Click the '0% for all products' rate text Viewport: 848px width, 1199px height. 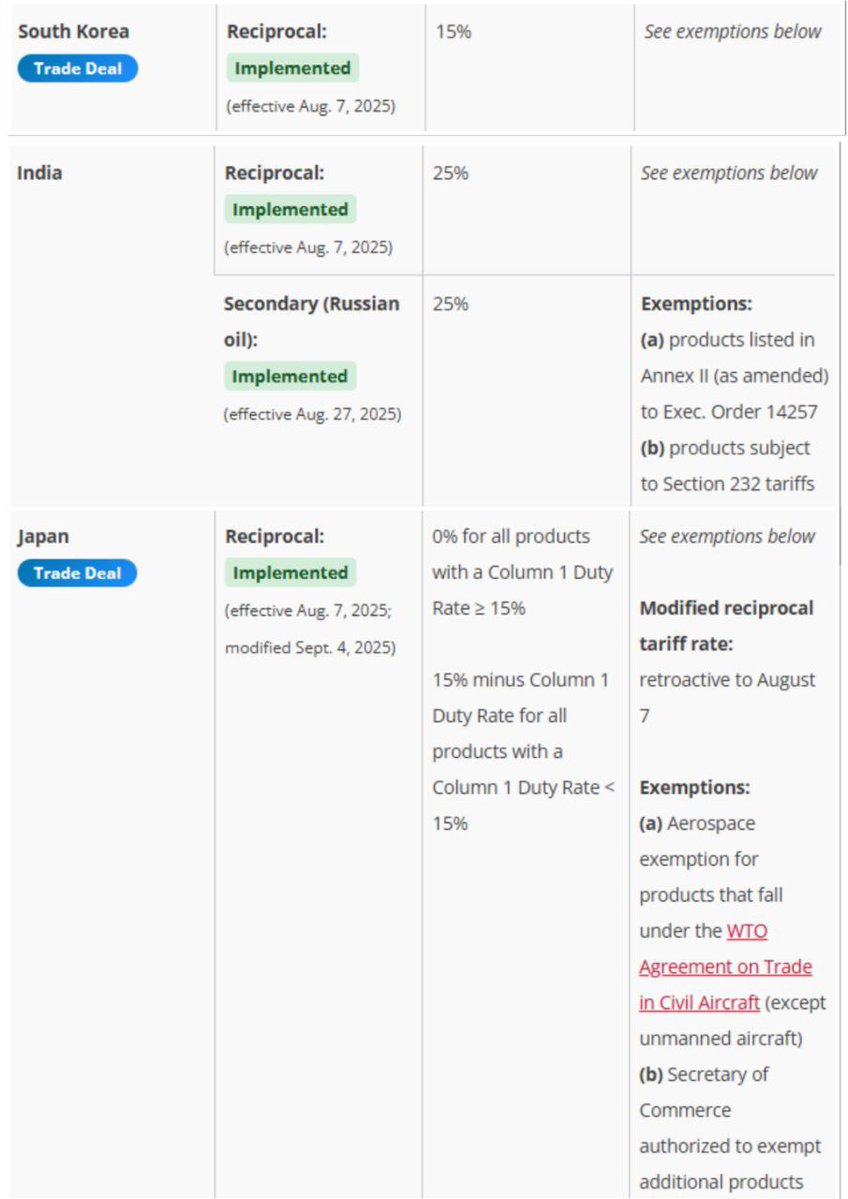point(511,536)
